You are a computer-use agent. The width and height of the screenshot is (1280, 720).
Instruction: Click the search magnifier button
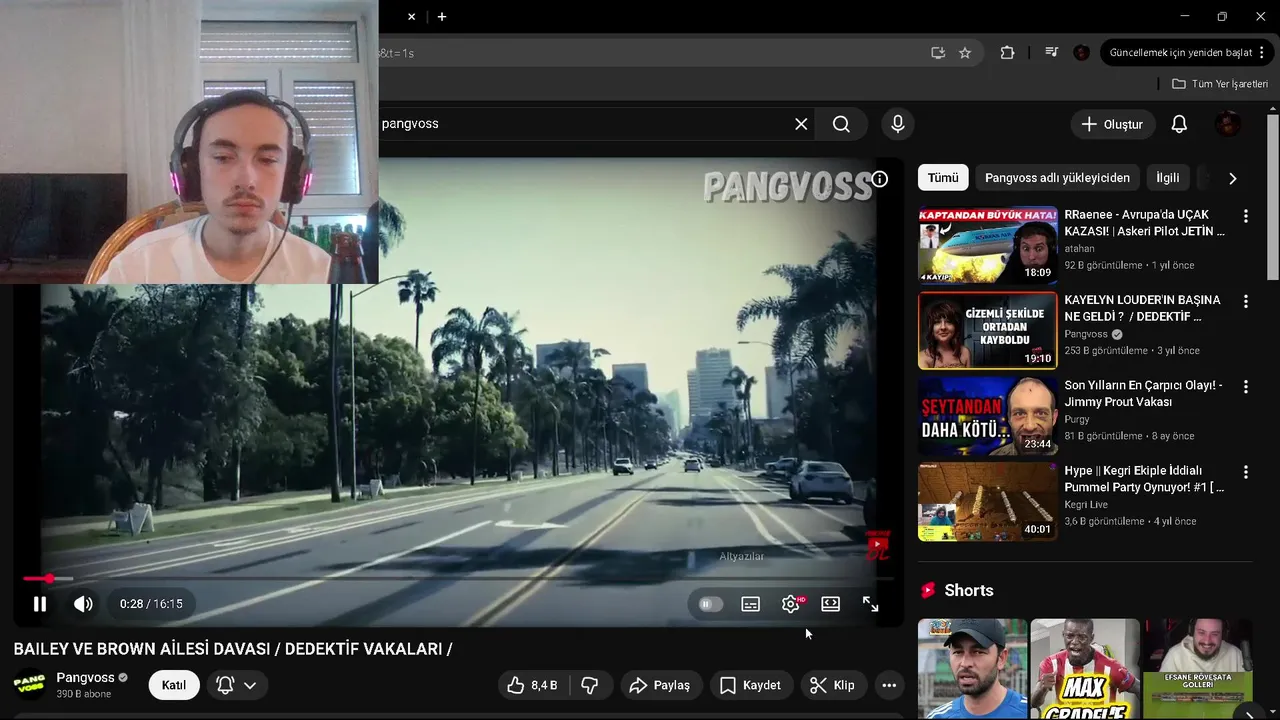(x=841, y=124)
